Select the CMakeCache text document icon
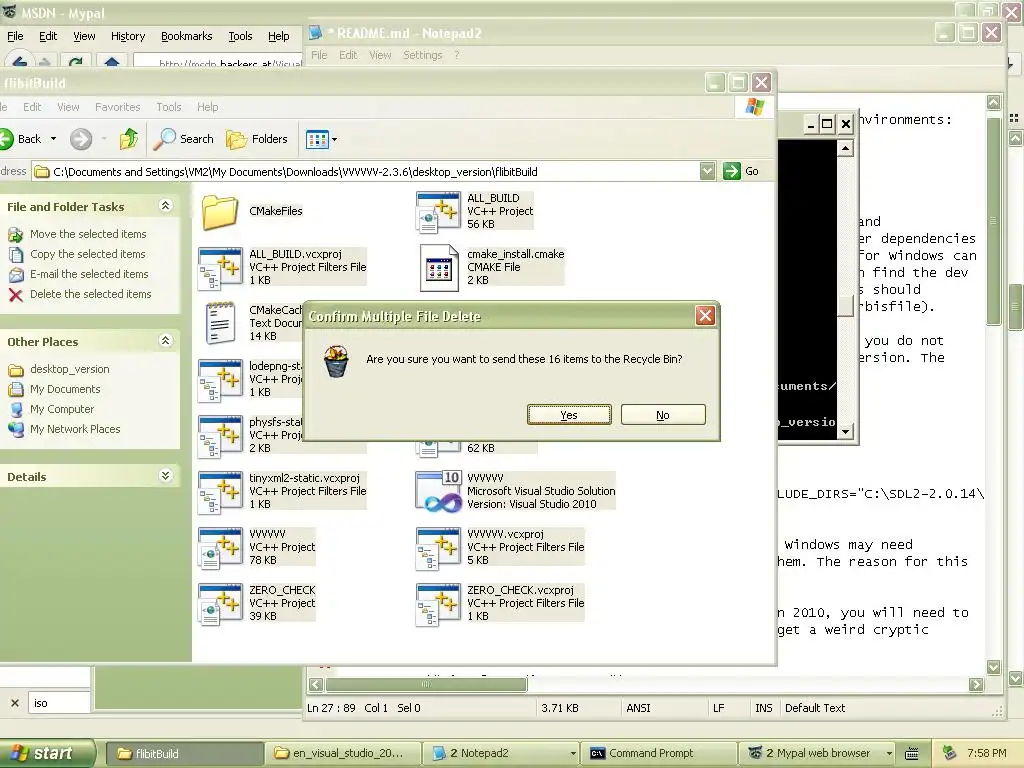 (x=220, y=323)
